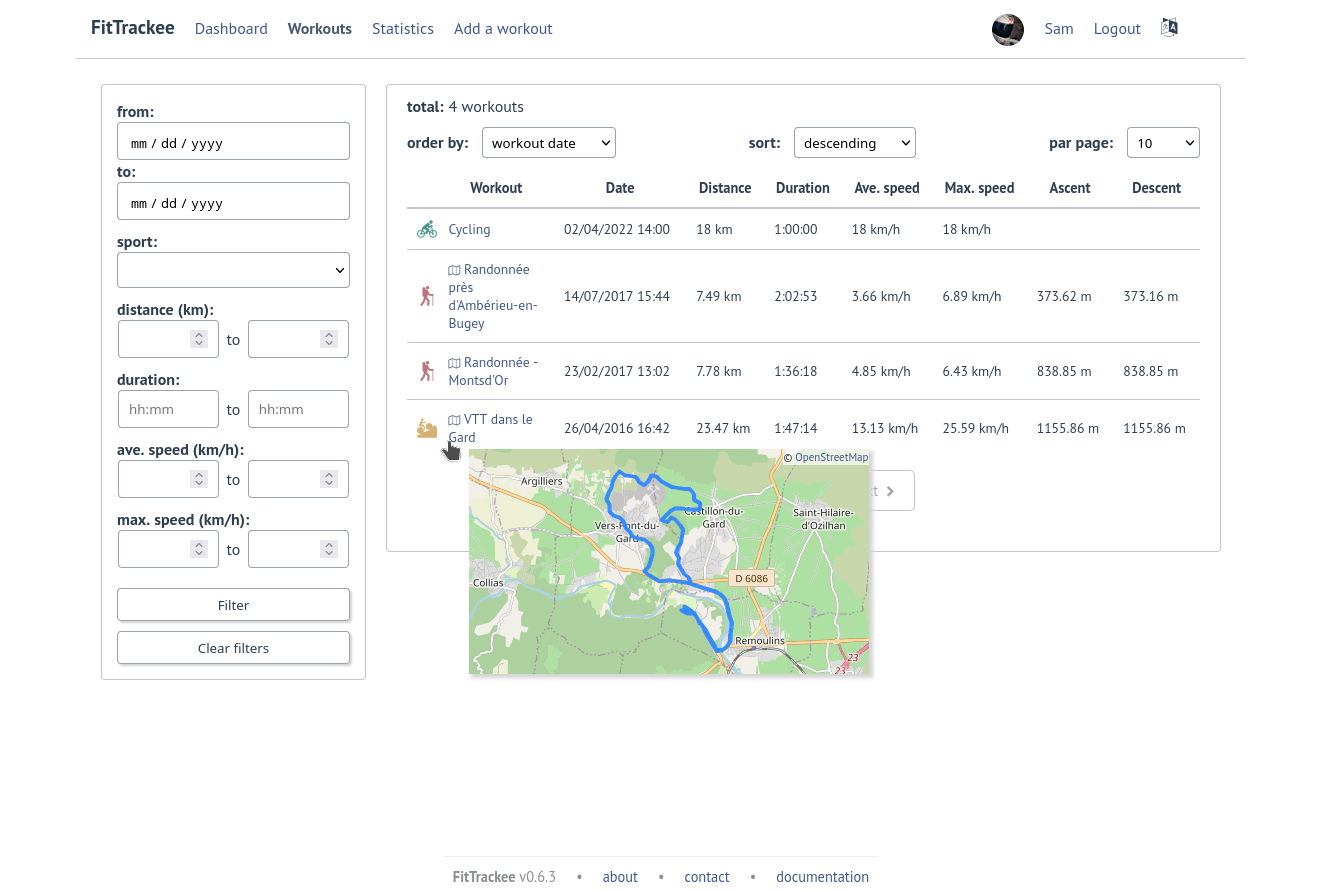Viewport: 1322px width, 891px height.
Task: Click minimum ave. speed field
Action: click(168, 479)
